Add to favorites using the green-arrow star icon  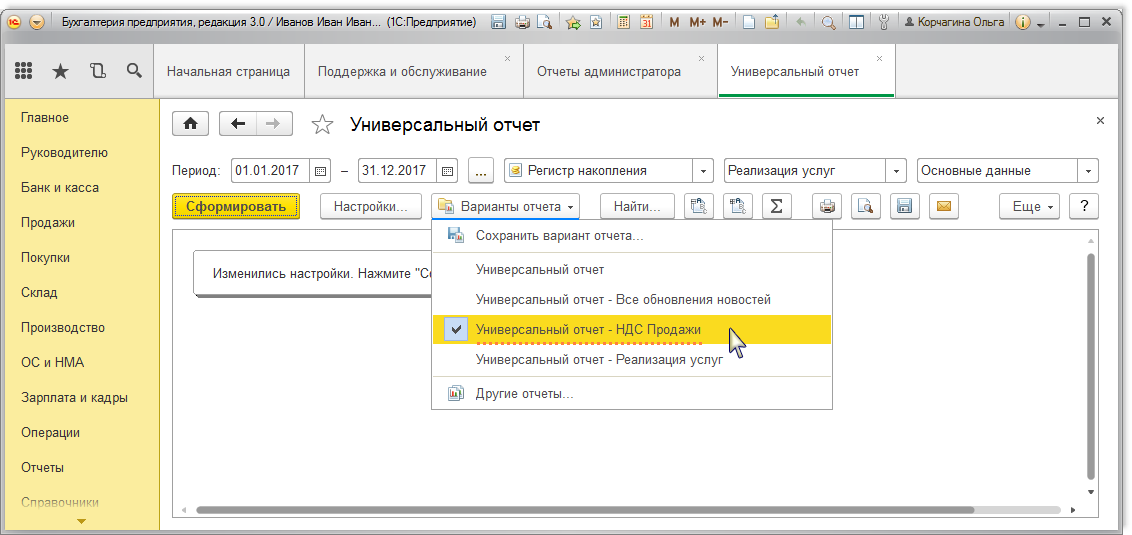(573, 22)
